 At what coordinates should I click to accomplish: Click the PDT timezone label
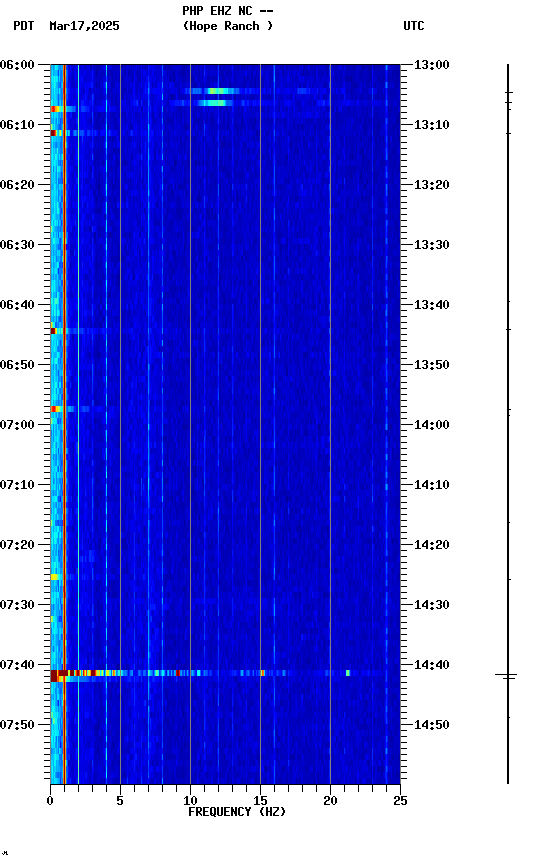24,26
